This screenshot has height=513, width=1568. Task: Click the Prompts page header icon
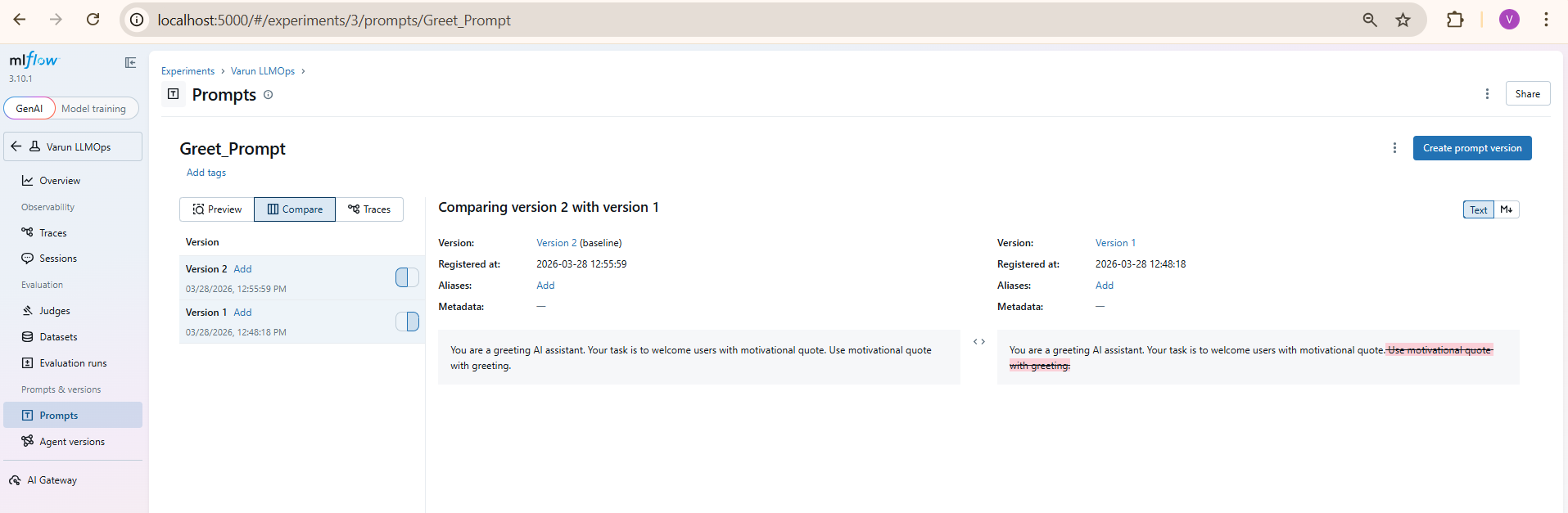174,94
